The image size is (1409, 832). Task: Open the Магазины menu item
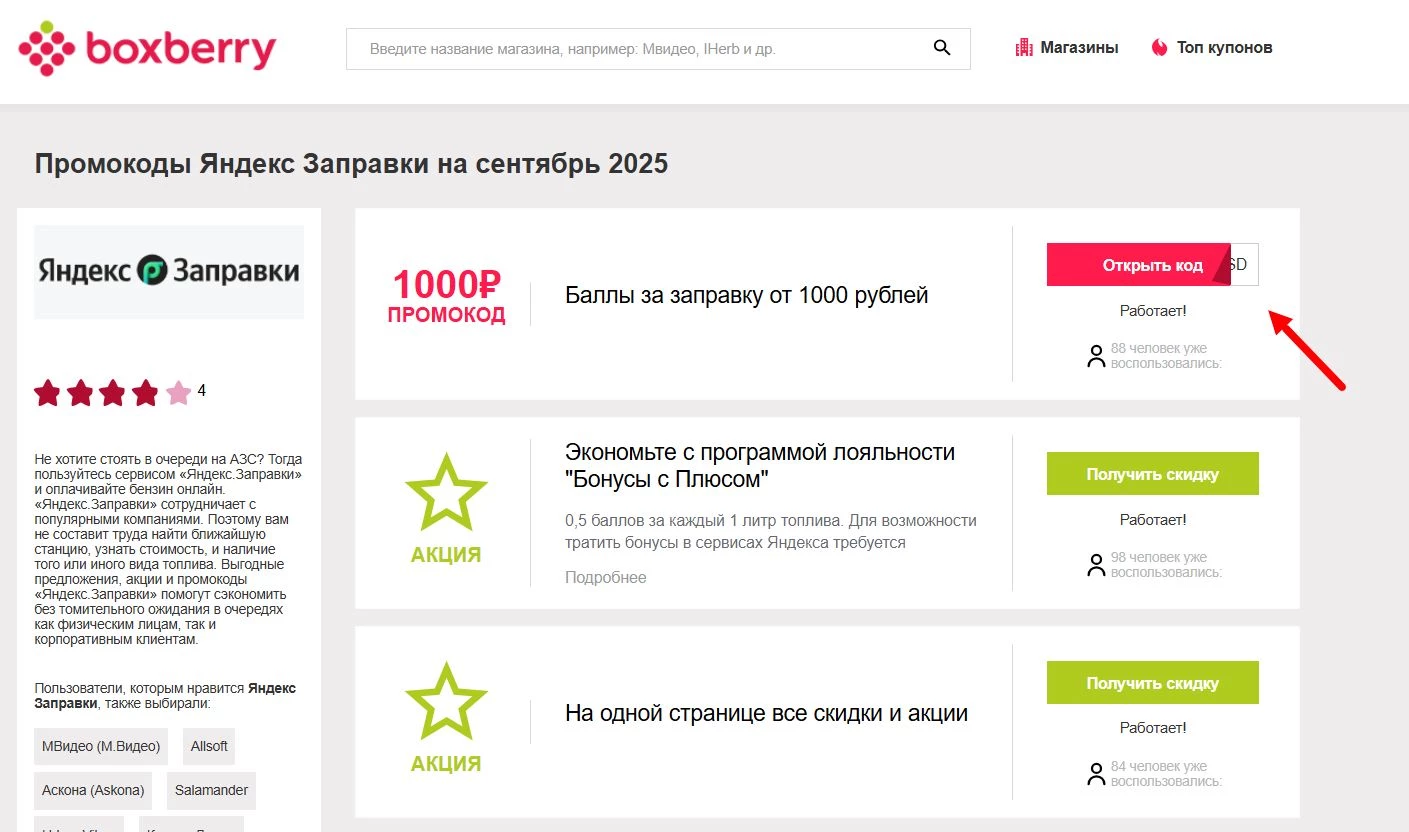click(1080, 46)
